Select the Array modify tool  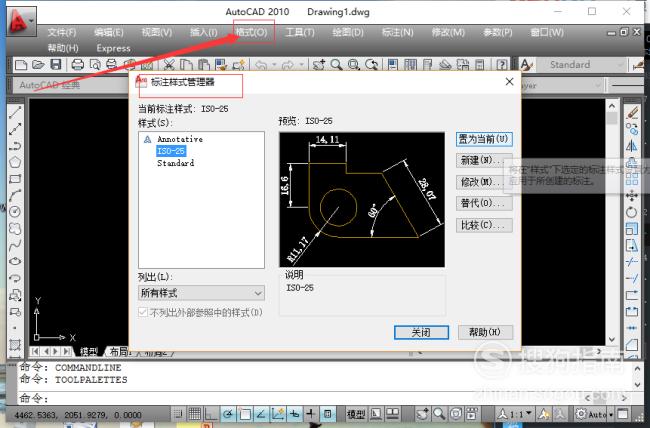pyautogui.click(x=632, y=179)
